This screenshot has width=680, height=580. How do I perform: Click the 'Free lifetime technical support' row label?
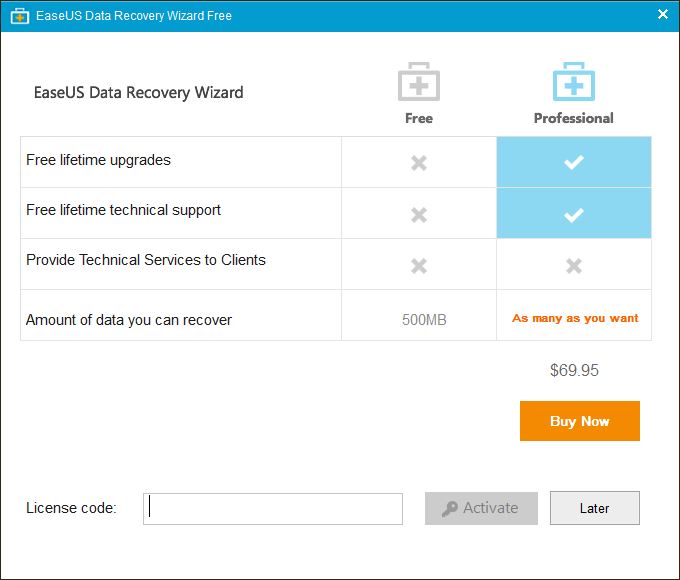(124, 210)
